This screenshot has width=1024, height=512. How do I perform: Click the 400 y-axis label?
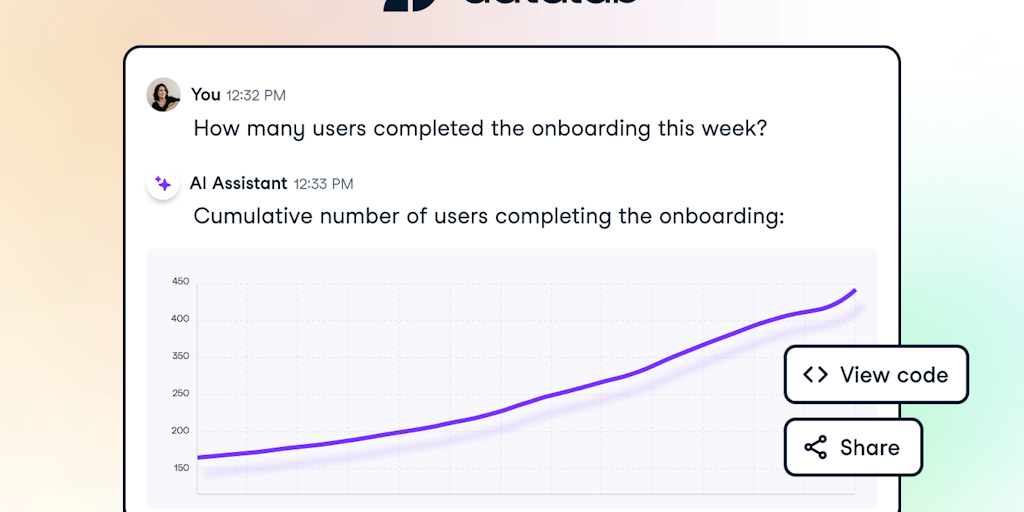coord(180,319)
